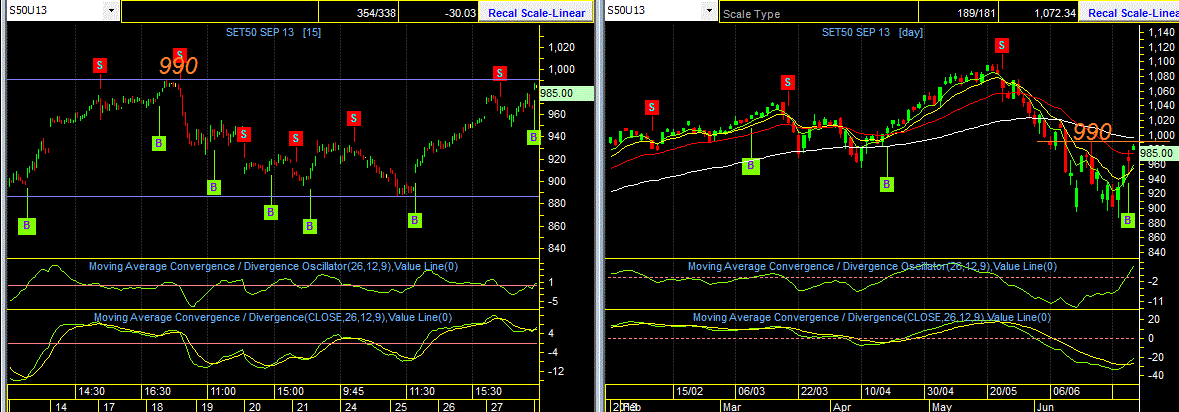This screenshot has height=412, width=1179.
Task: Select MACD Oscillator label in daily chart
Action: 871,266
